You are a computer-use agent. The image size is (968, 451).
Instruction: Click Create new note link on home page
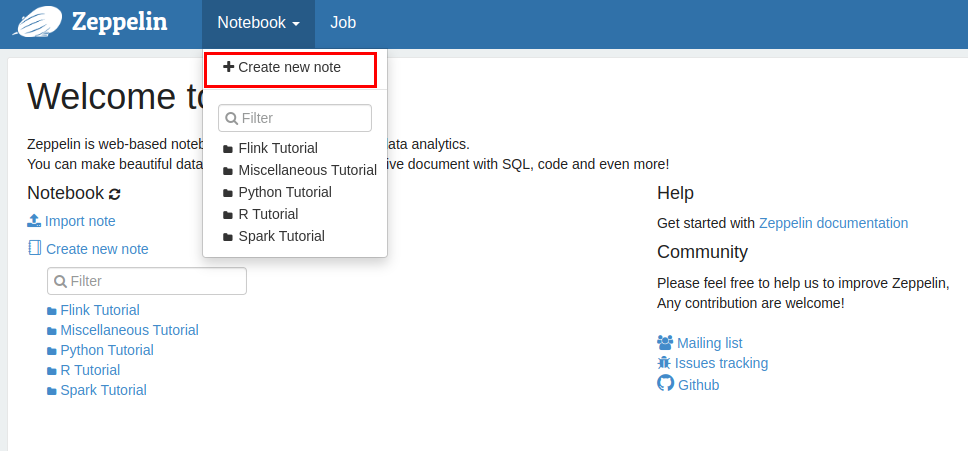click(97, 249)
